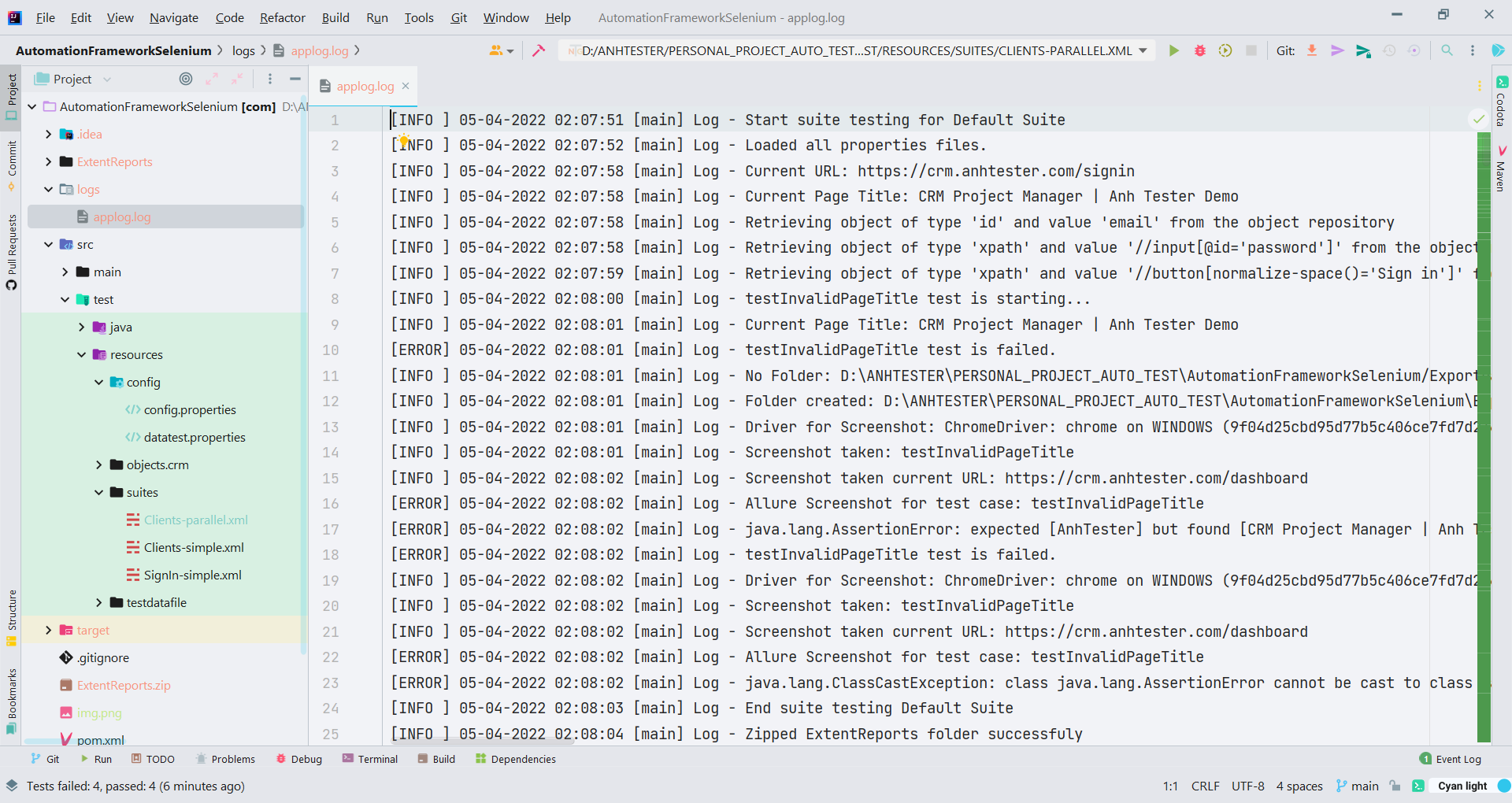The height and width of the screenshot is (803, 1512).
Task: Collapse all in Project panel
Action: [x=237, y=79]
